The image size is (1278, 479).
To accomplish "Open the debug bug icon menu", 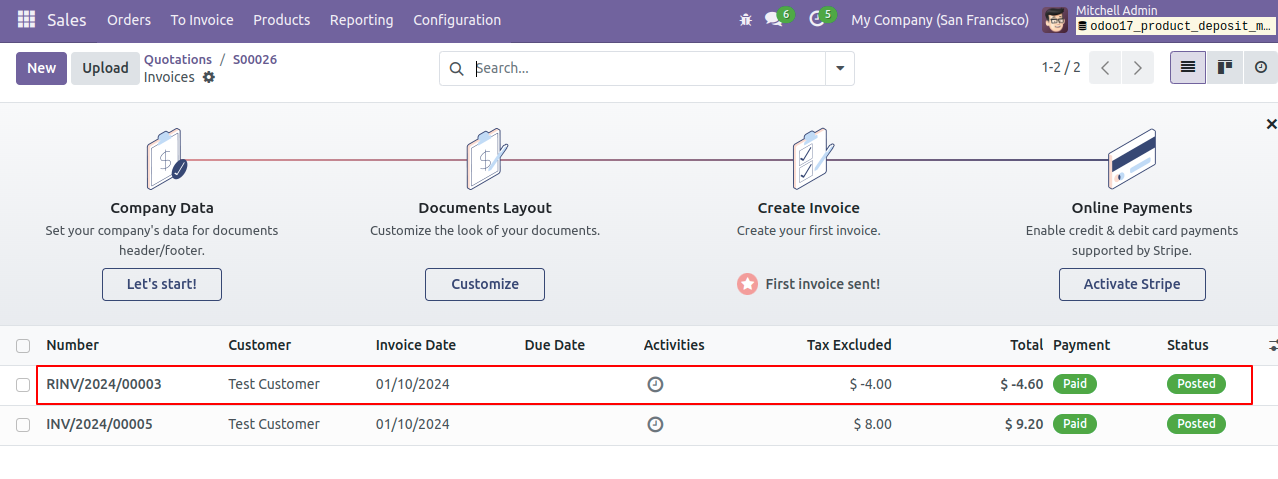I will click(x=745, y=20).
